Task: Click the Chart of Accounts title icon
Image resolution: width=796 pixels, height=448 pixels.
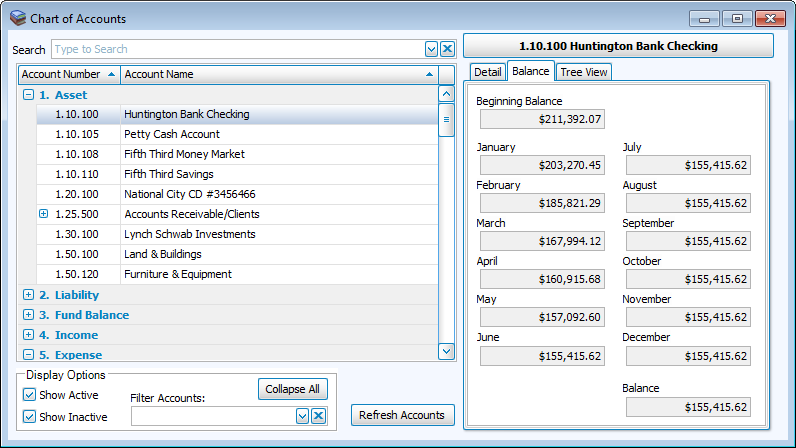Action: (17, 18)
